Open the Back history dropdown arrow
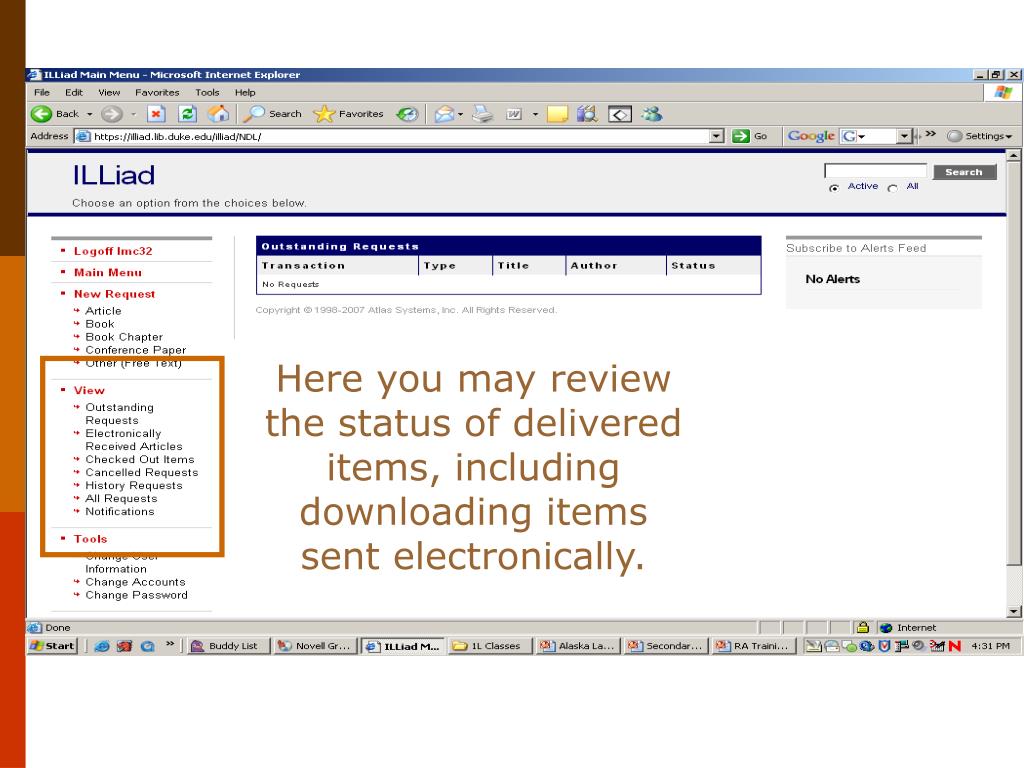The image size is (1024, 768). pyautogui.click(x=89, y=114)
